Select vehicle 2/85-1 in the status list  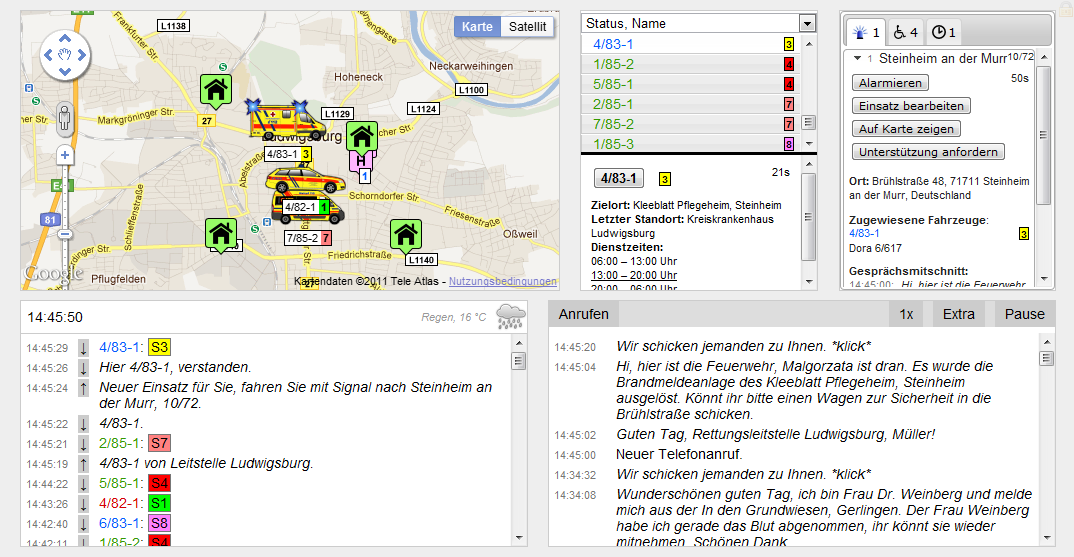click(690, 104)
